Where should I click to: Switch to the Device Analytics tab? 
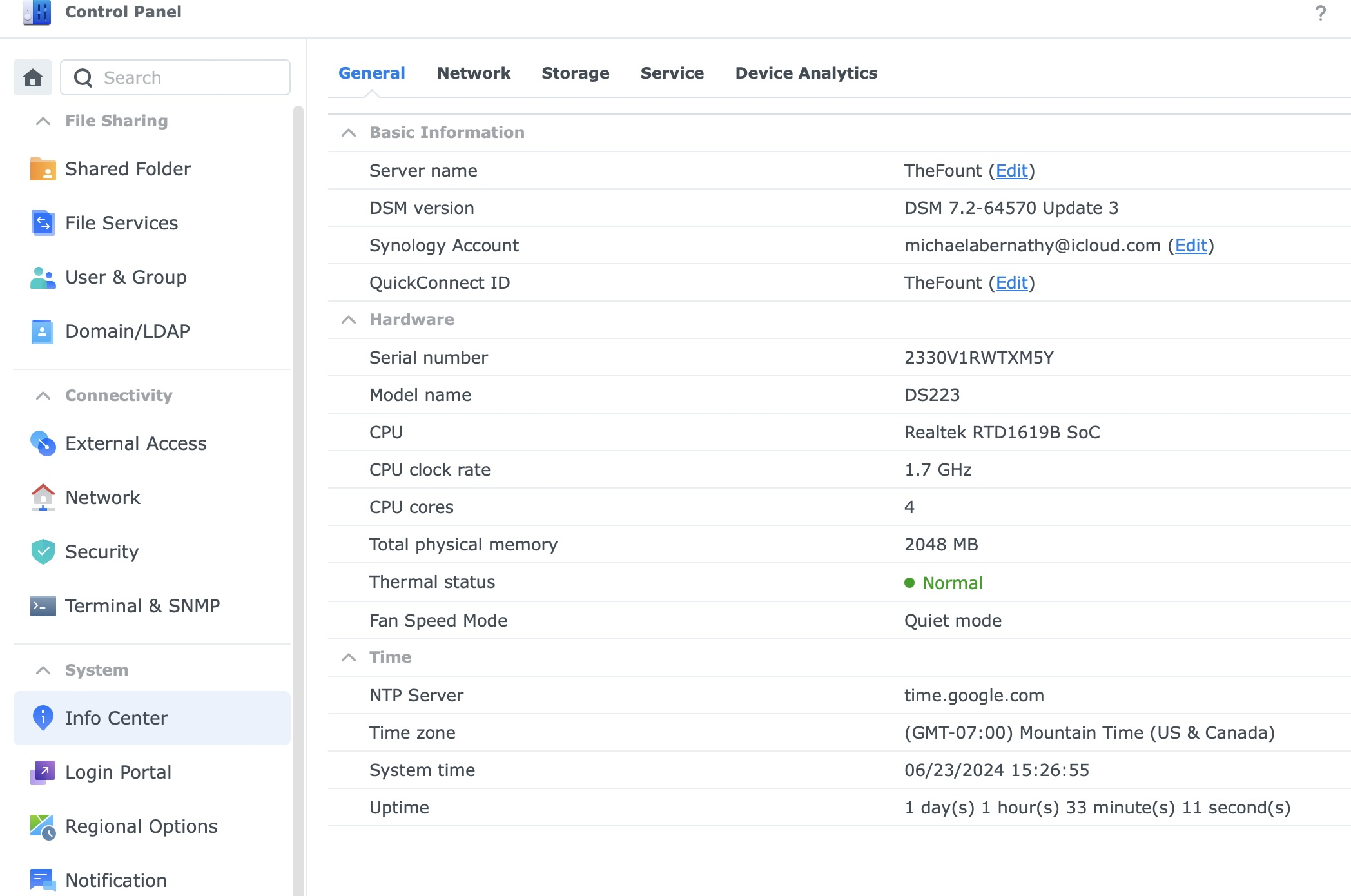pos(806,73)
